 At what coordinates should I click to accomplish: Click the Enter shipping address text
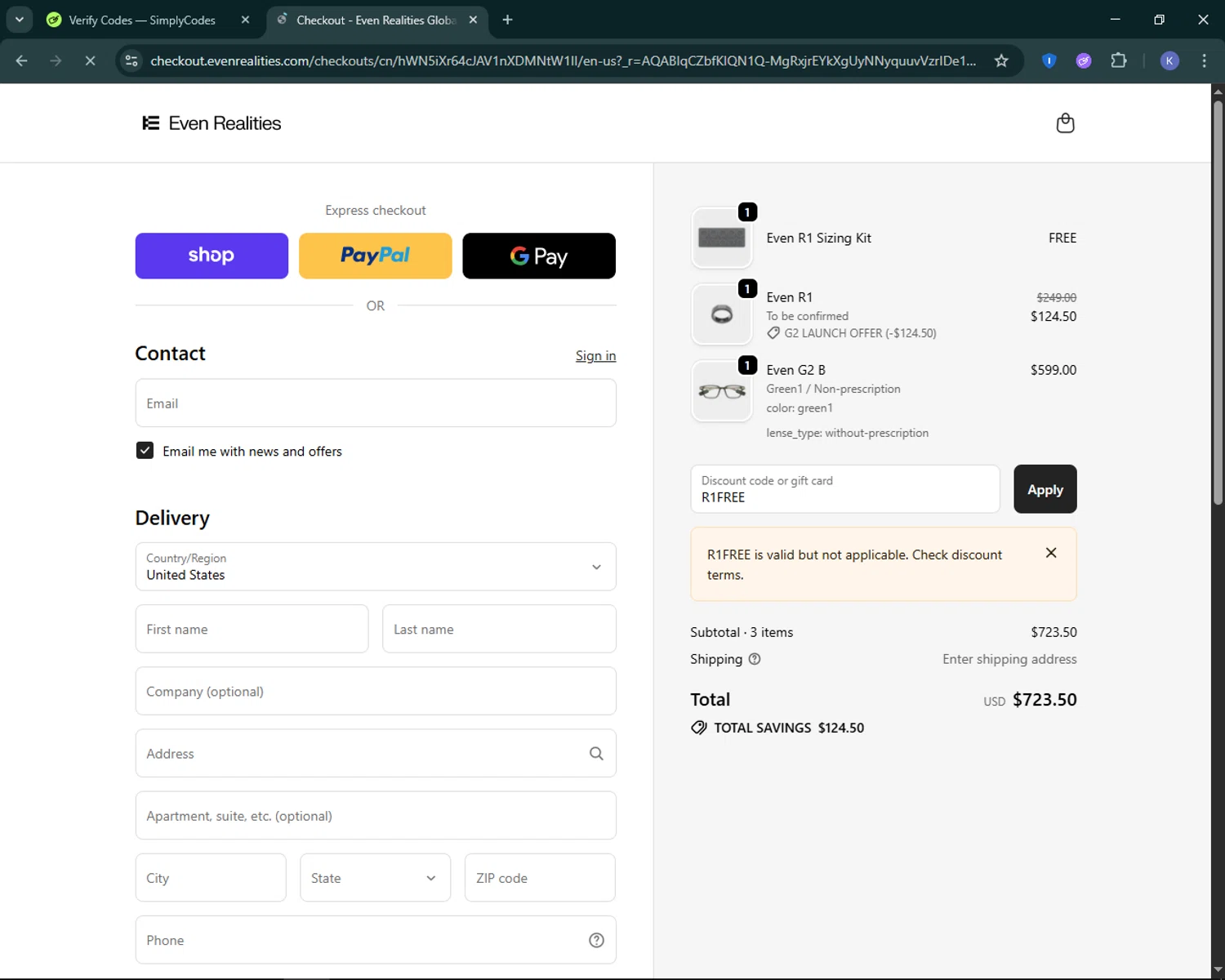tap(1009, 659)
